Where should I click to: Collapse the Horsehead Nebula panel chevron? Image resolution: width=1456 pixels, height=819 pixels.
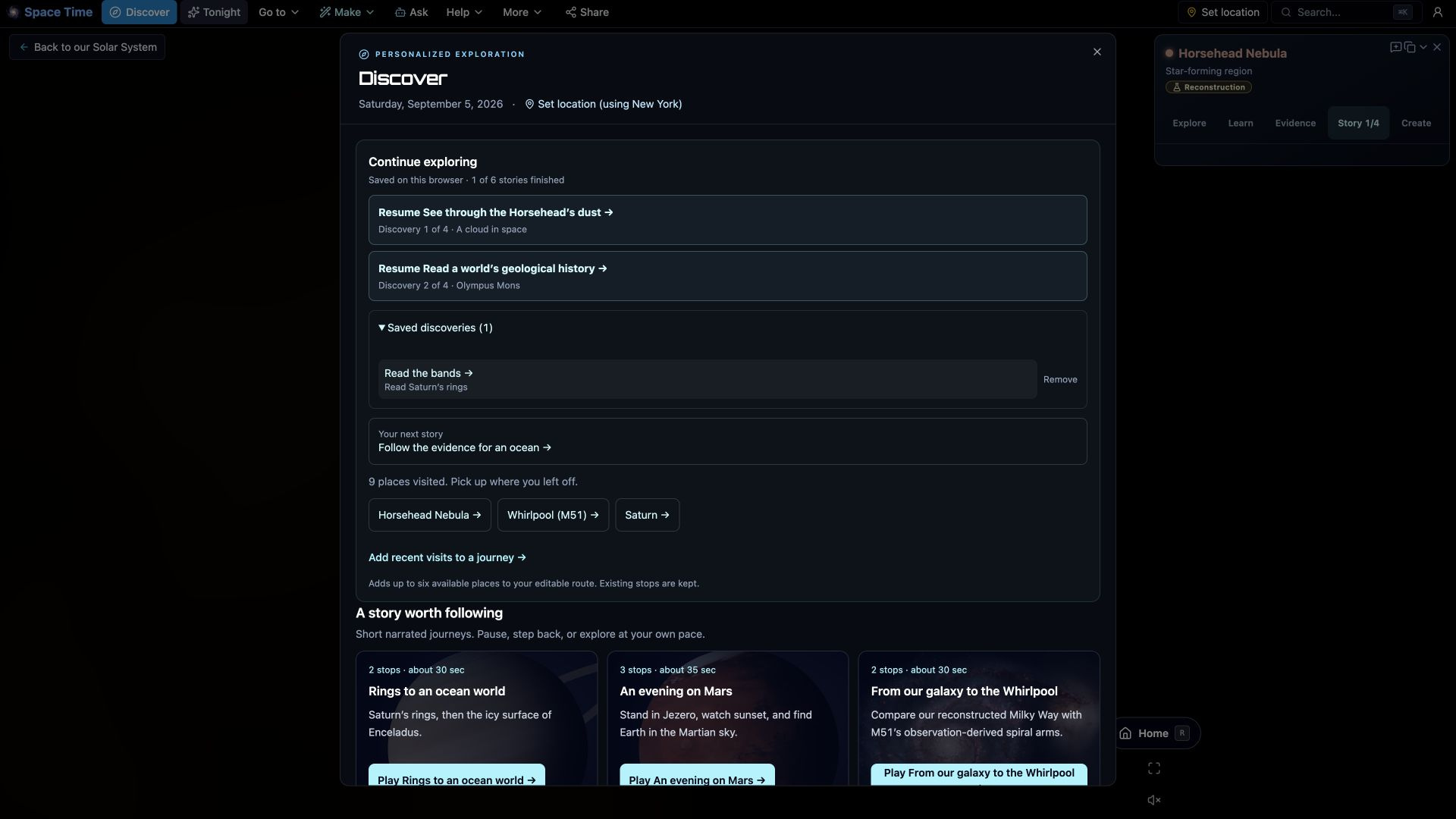tap(1423, 47)
